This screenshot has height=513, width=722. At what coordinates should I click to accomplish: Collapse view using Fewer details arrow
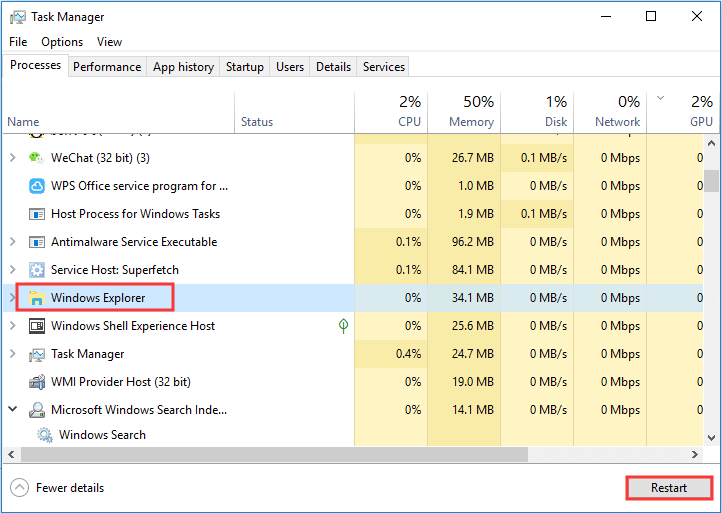coord(19,488)
